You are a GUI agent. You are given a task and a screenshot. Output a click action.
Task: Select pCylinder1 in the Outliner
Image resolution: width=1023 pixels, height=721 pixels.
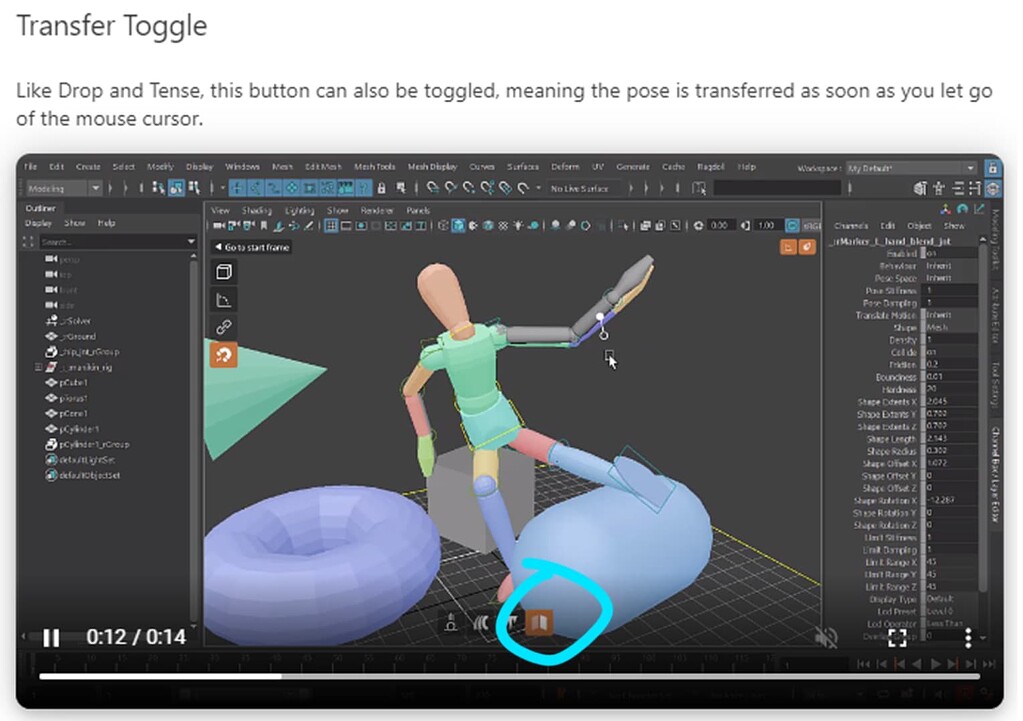click(79, 428)
